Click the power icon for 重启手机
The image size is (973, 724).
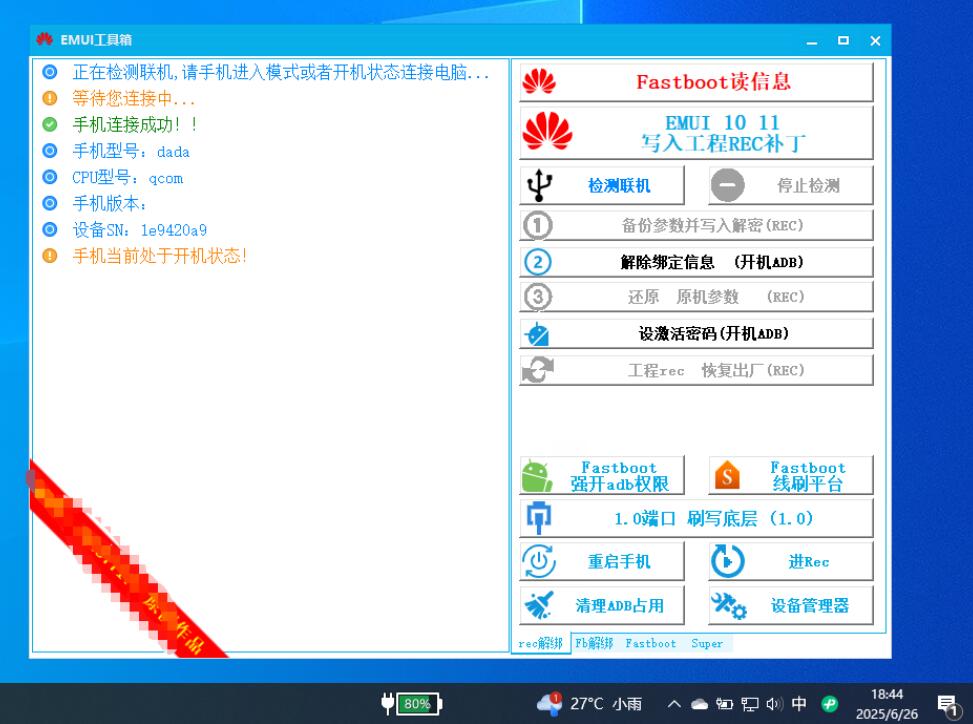point(539,562)
